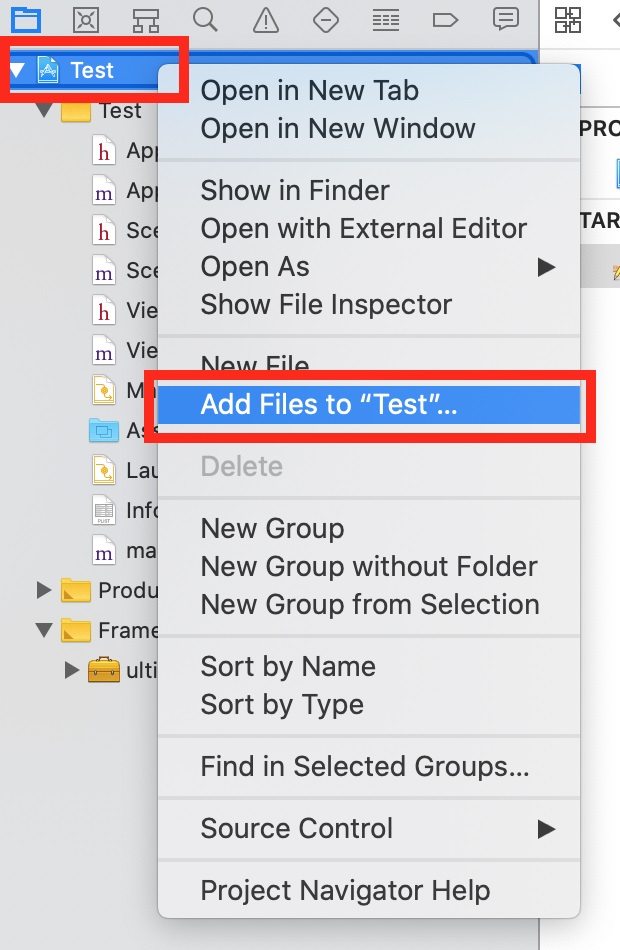Select Find in Selected Groups…

click(365, 766)
